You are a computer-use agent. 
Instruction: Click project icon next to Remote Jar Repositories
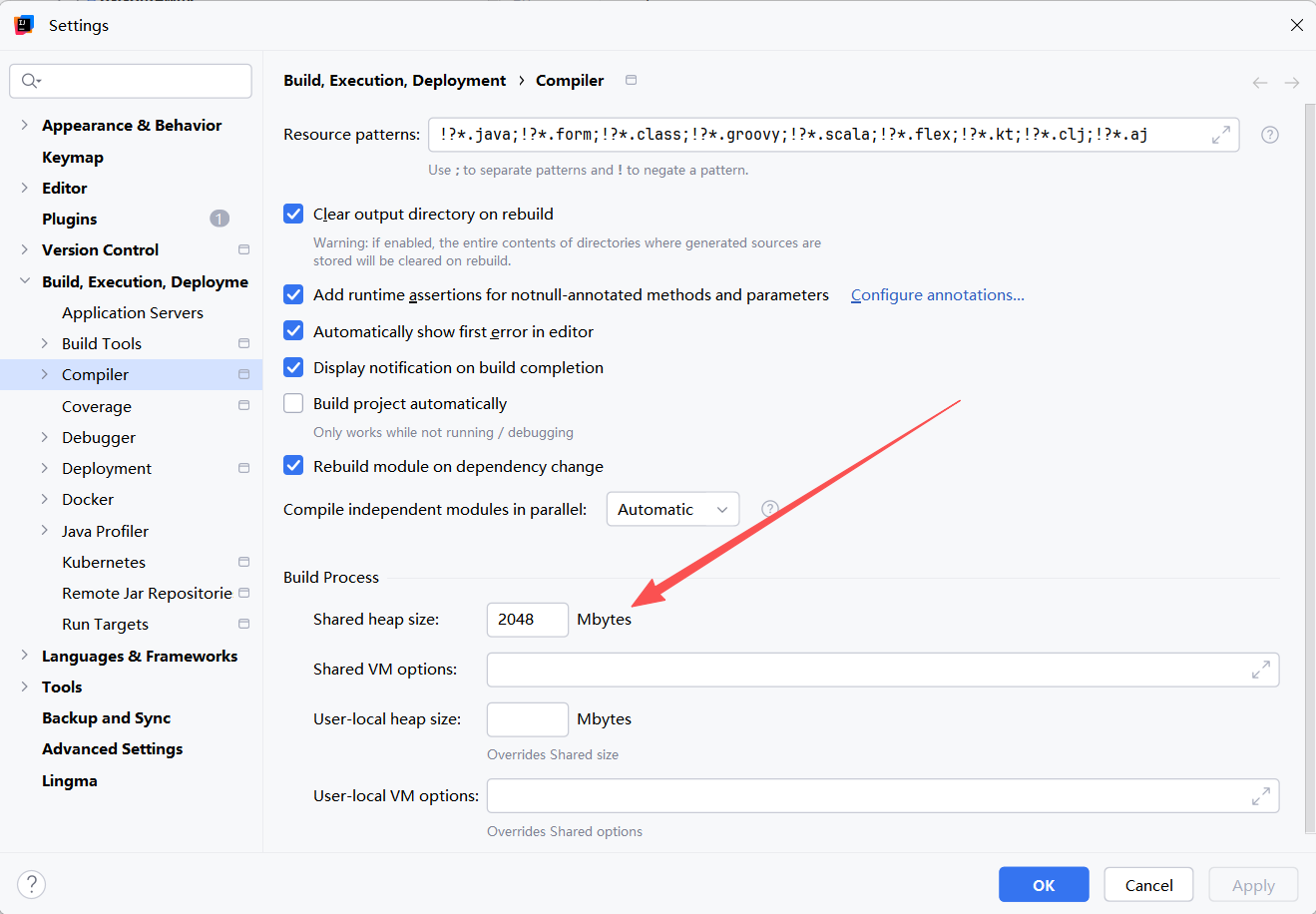click(243, 593)
